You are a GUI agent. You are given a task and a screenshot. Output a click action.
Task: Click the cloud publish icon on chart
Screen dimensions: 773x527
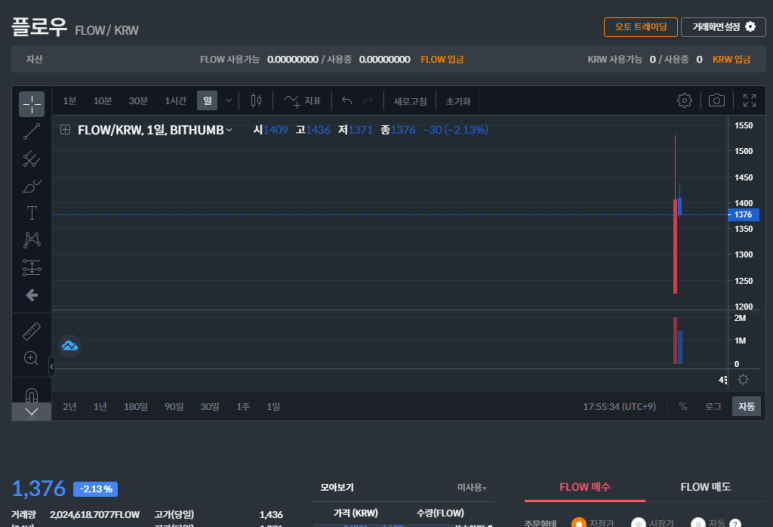(70, 346)
